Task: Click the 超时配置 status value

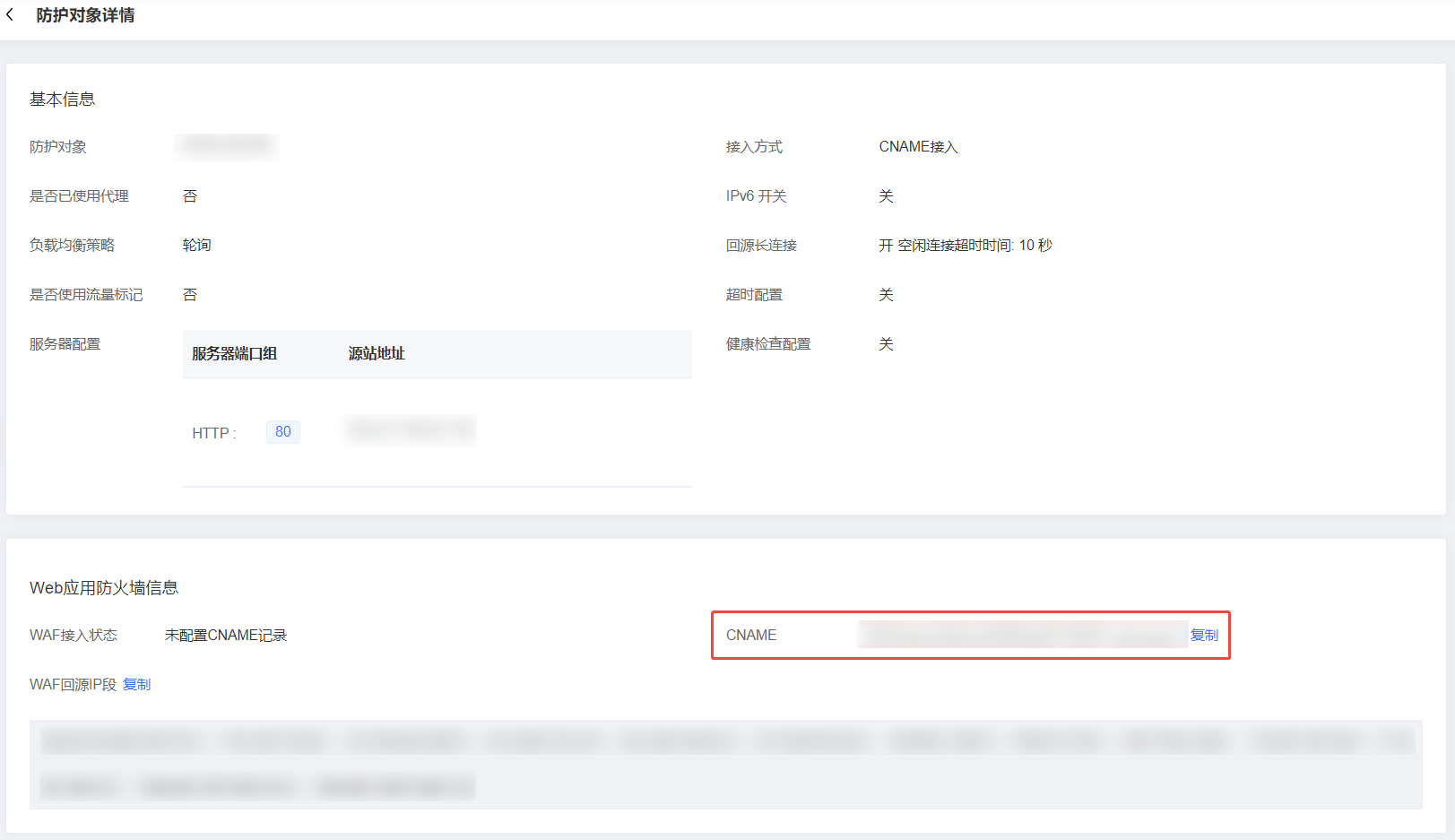Action: click(x=886, y=294)
